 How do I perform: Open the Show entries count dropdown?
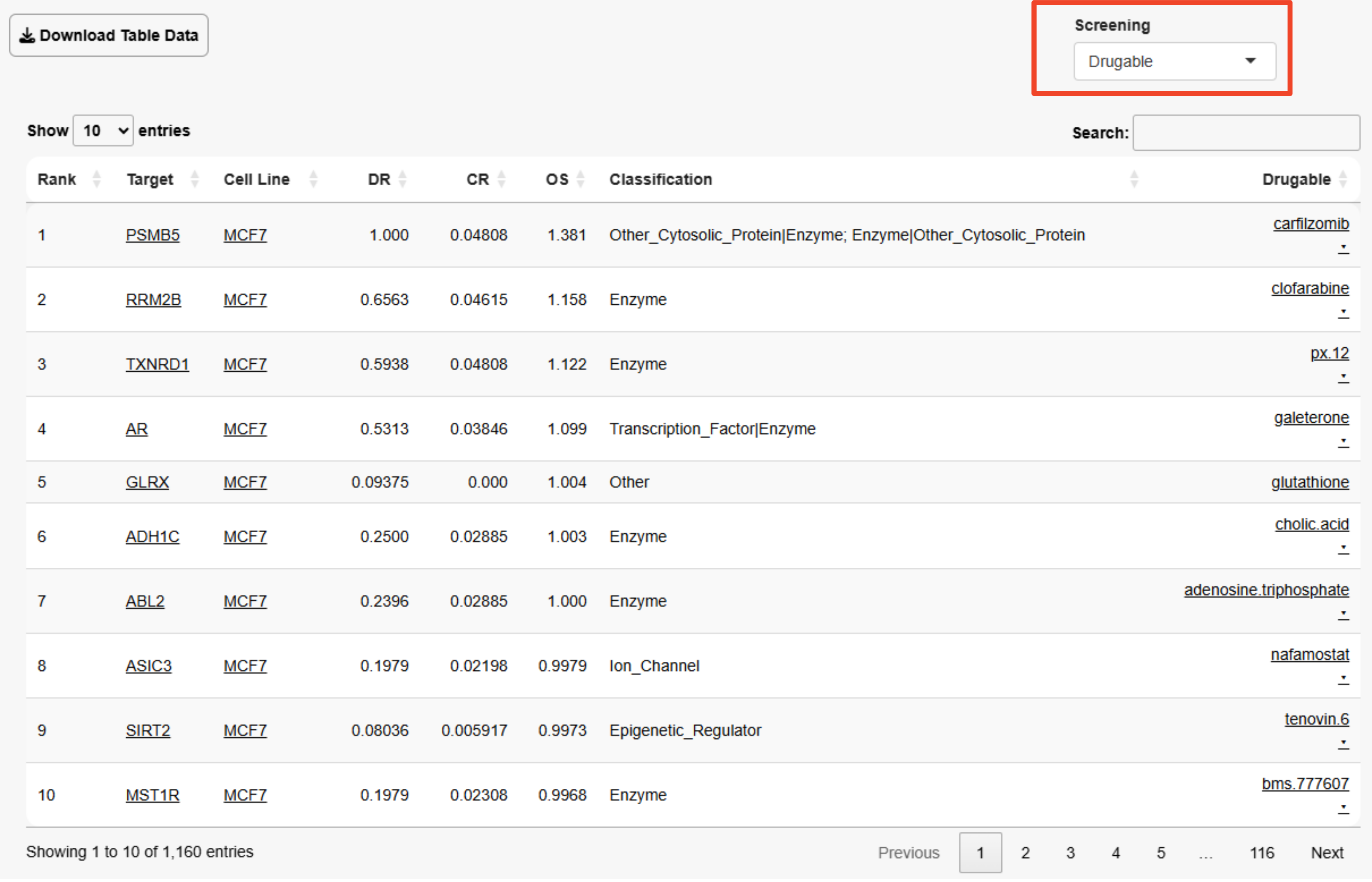pos(104,131)
